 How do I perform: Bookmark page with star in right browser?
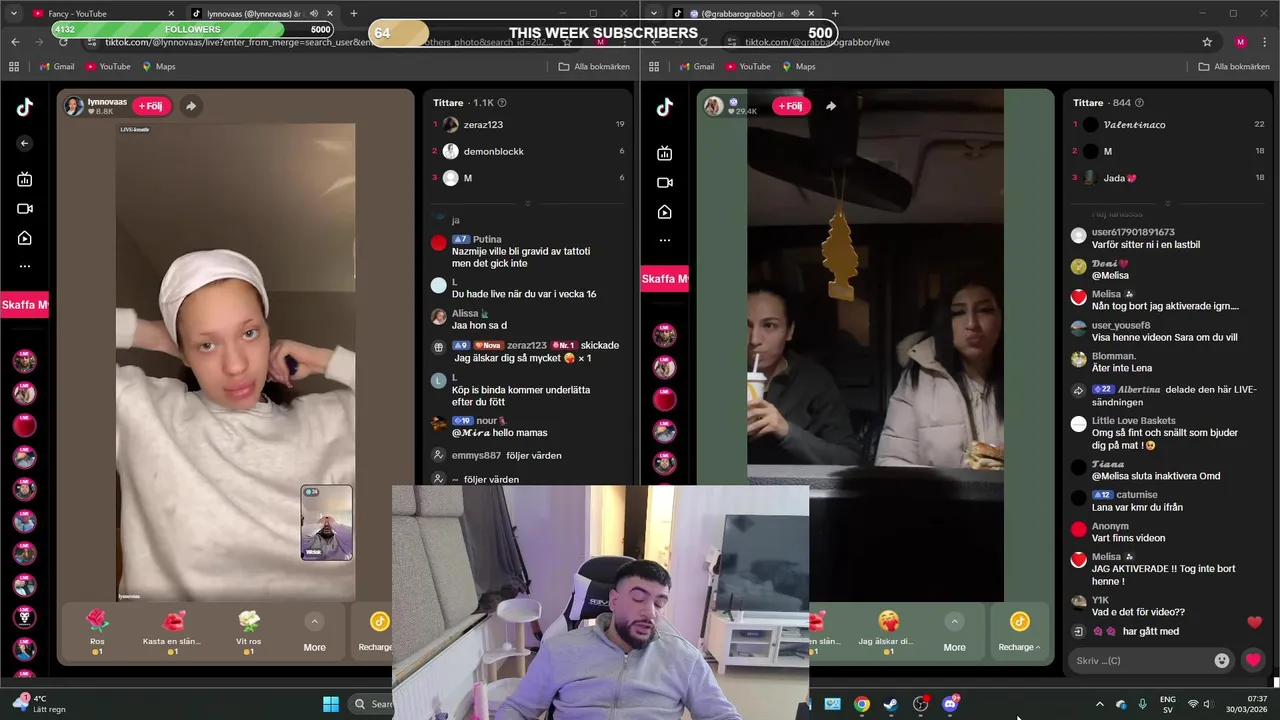[x=1207, y=42]
